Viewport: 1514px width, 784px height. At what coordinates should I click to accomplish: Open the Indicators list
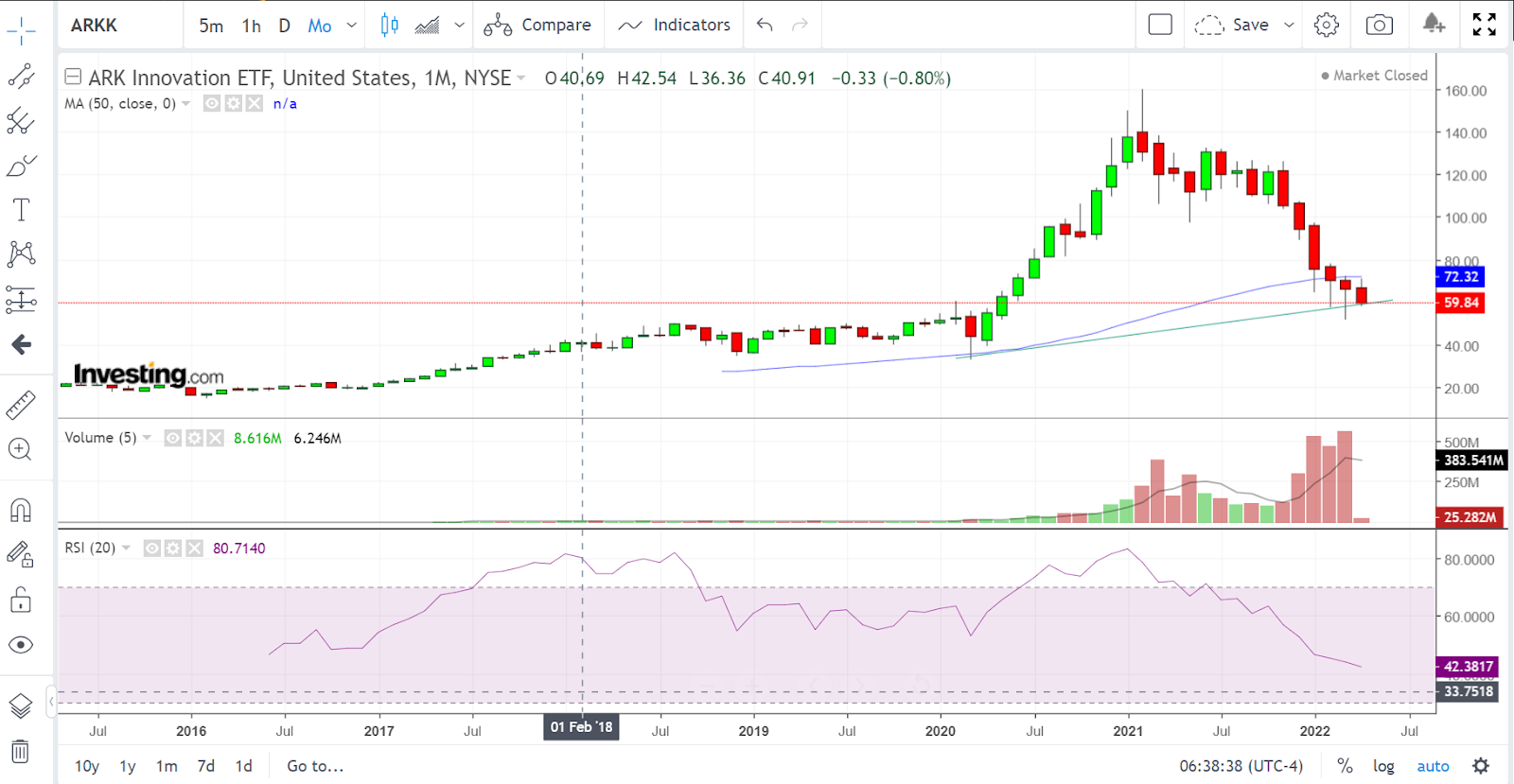[674, 26]
